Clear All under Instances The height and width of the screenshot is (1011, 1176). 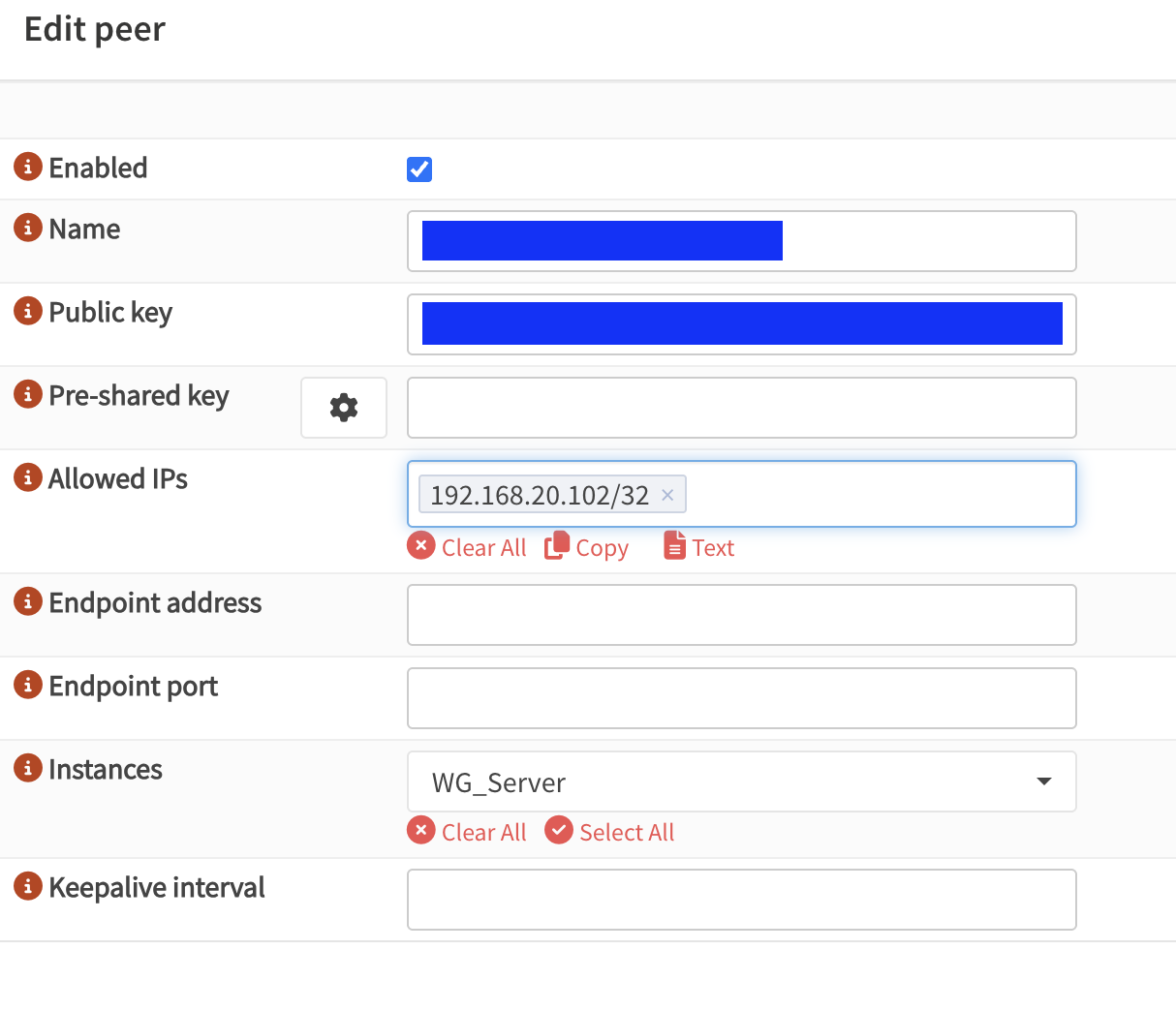pos(467,832)
